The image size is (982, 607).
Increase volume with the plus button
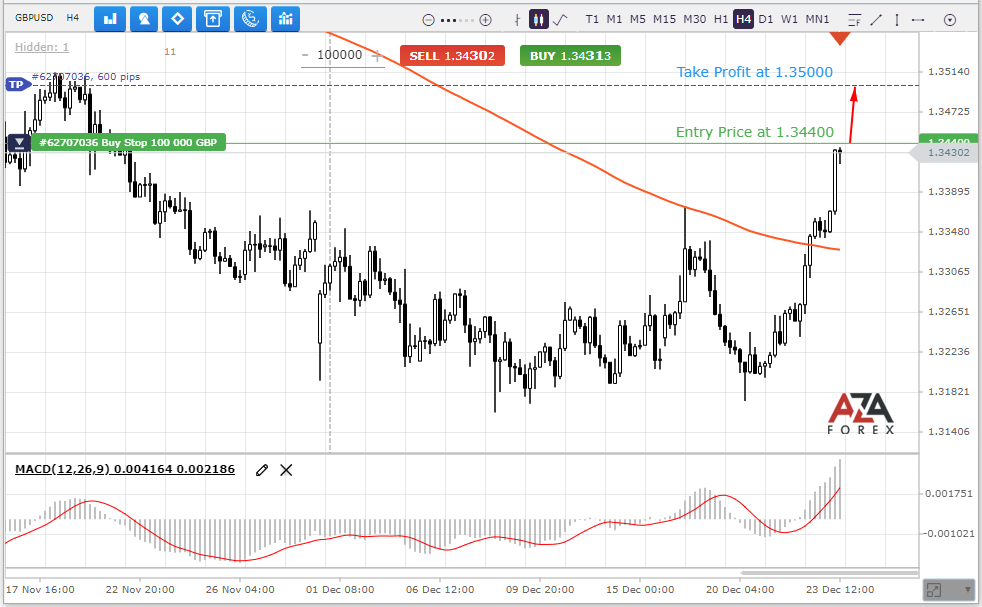[x=376, y=56]
